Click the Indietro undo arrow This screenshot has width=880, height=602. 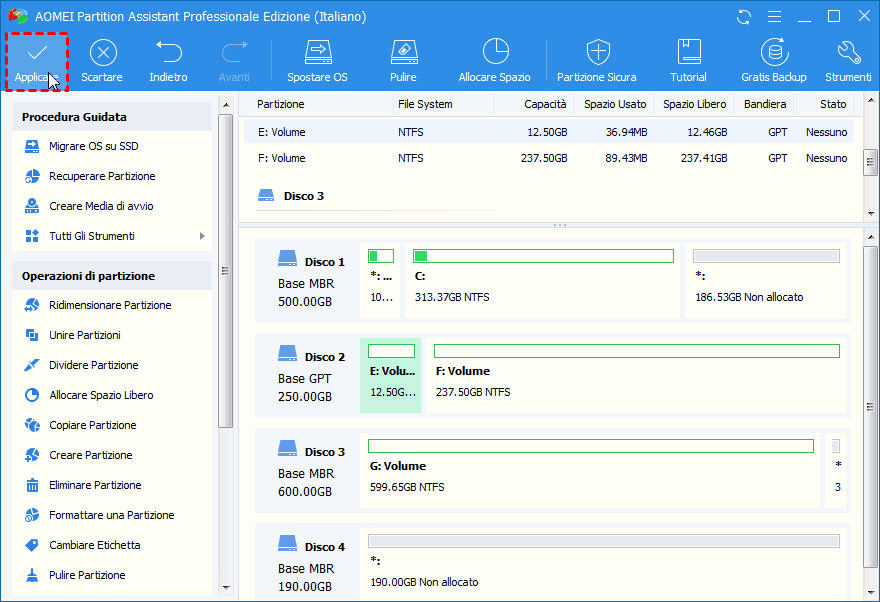tap(168, 52)
